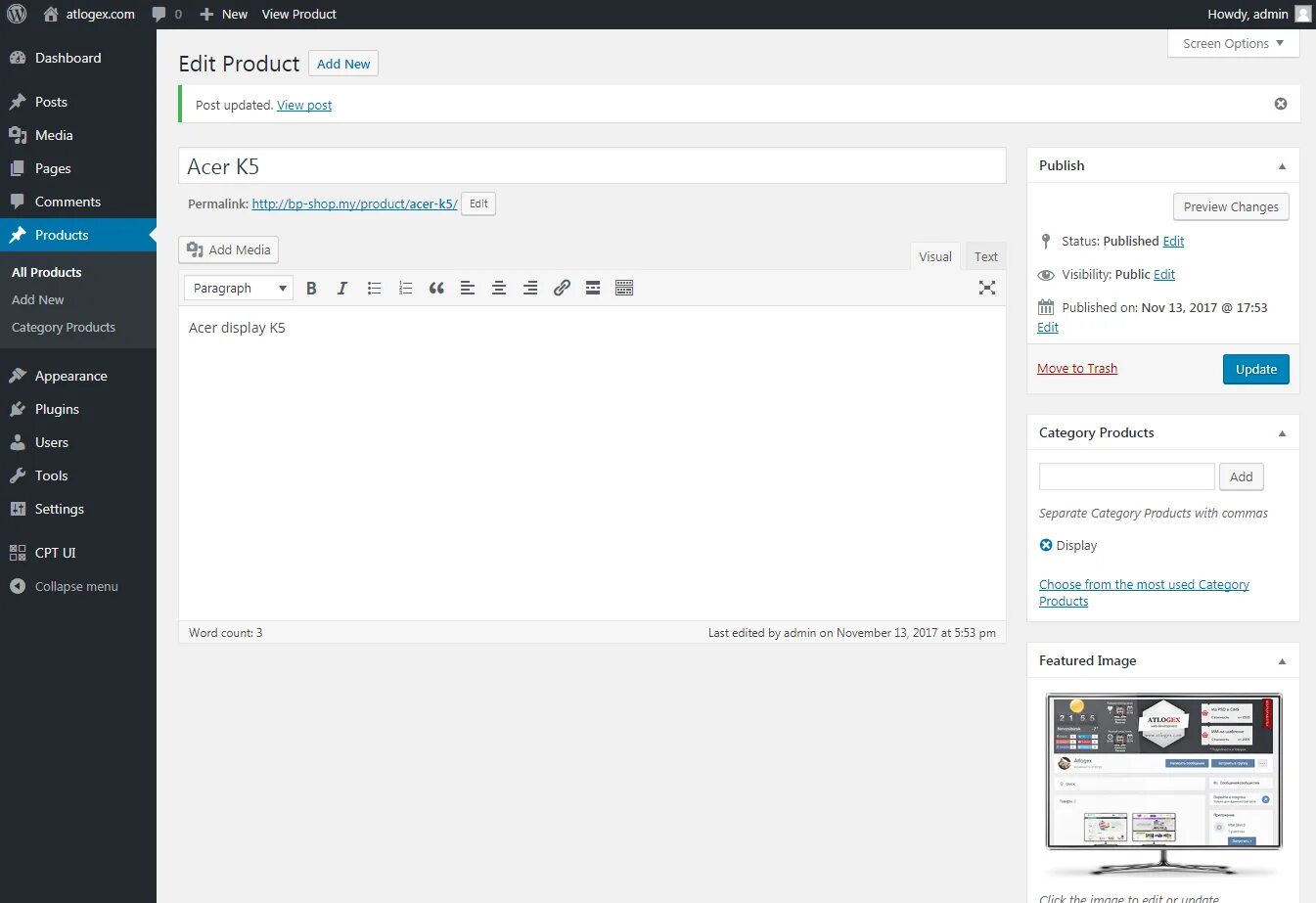The height and width of the screenshot is (903, 1316).
Task: Insert Read More tag
Action: pos(593,288)
